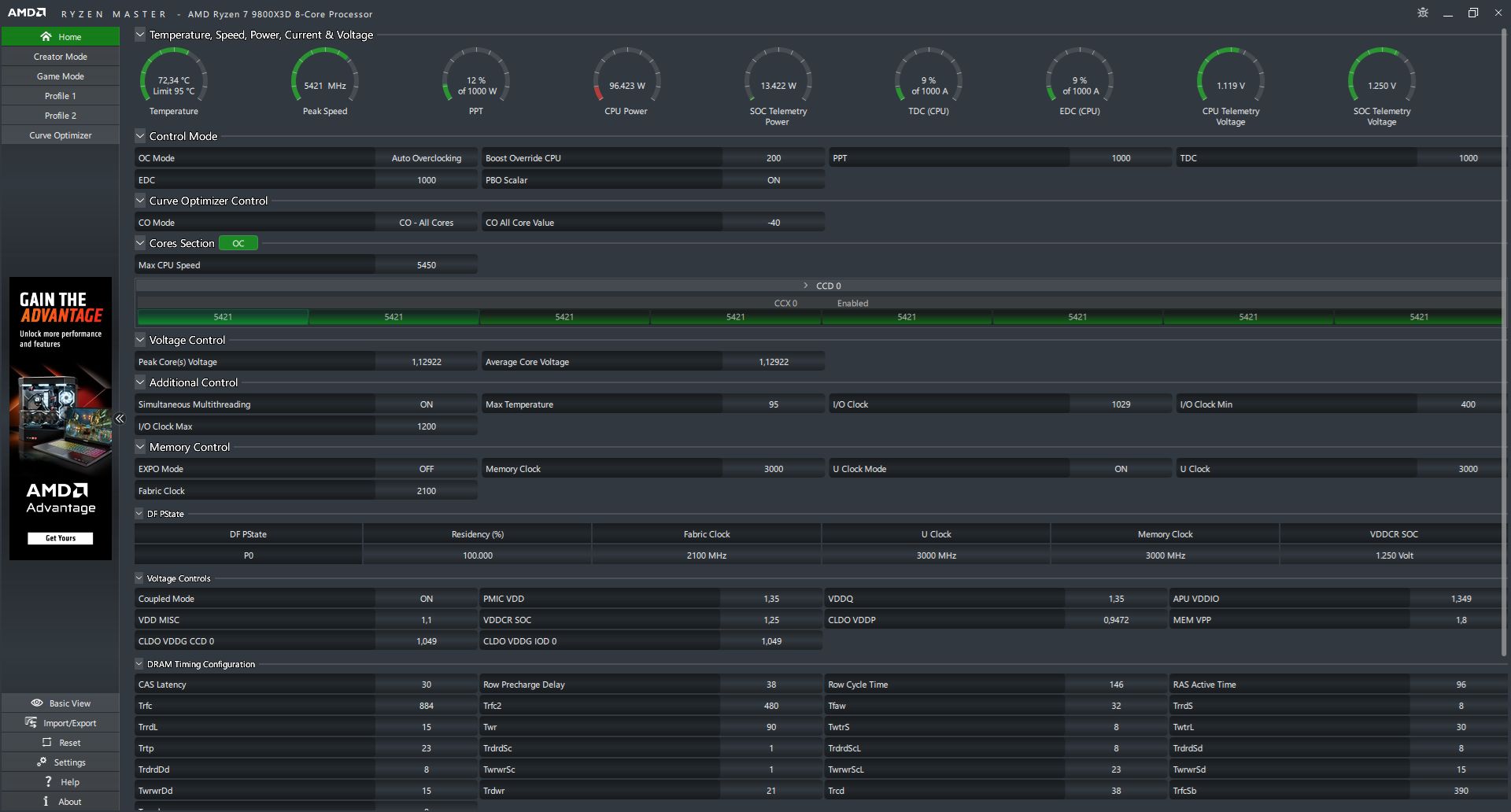Screen dimensions: 1511x812
Task: Click Max CPU Speed value 5450
Action: 427,265
